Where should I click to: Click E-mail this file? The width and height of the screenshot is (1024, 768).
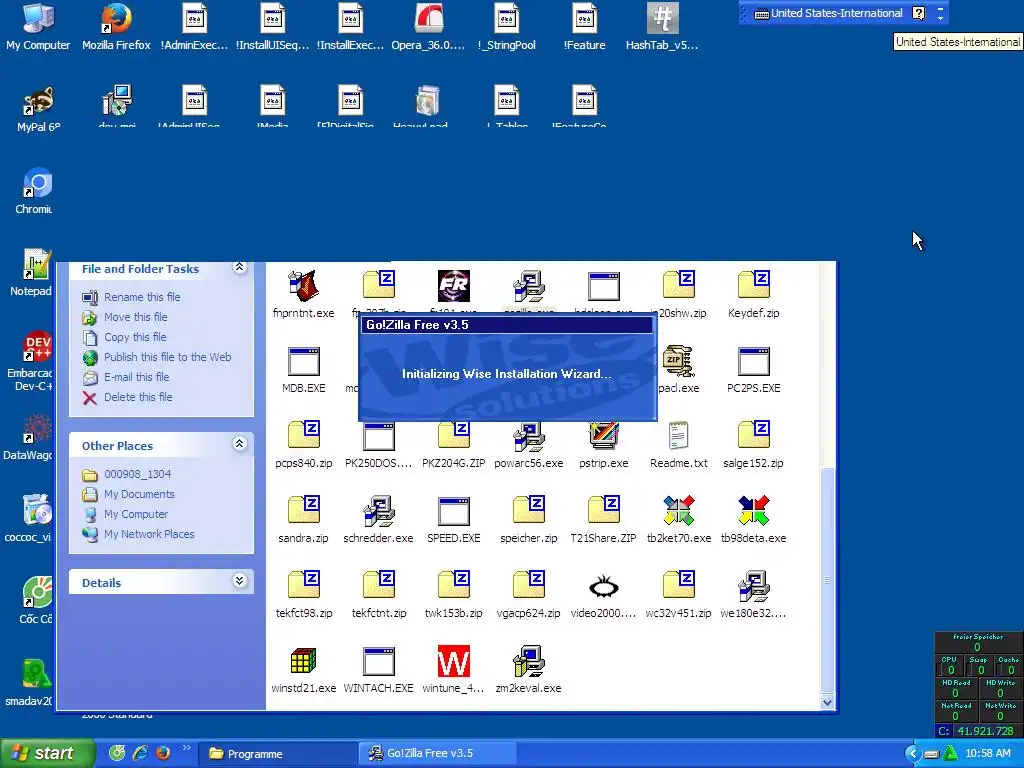click(x=136, y=377)
